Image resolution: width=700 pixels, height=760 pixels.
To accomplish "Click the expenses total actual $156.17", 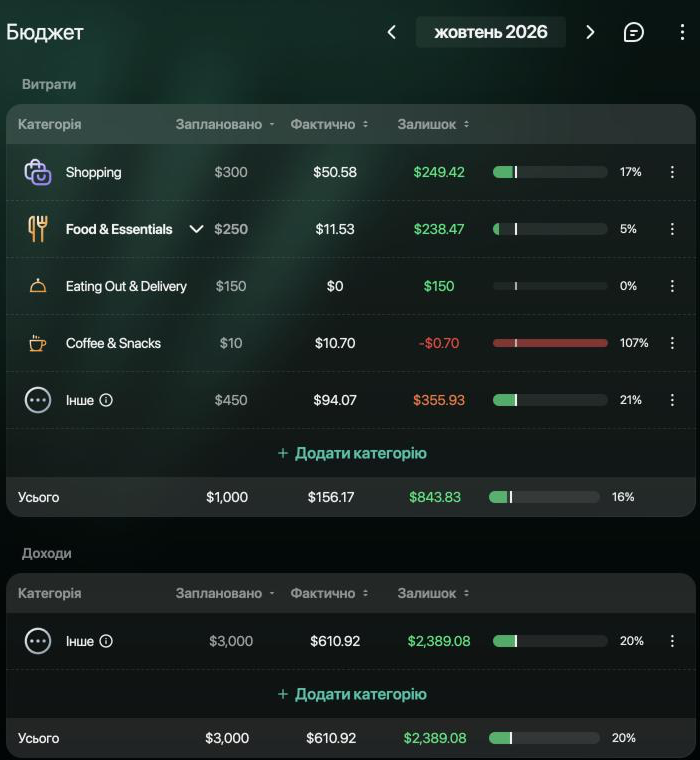I will pos(331,497).
